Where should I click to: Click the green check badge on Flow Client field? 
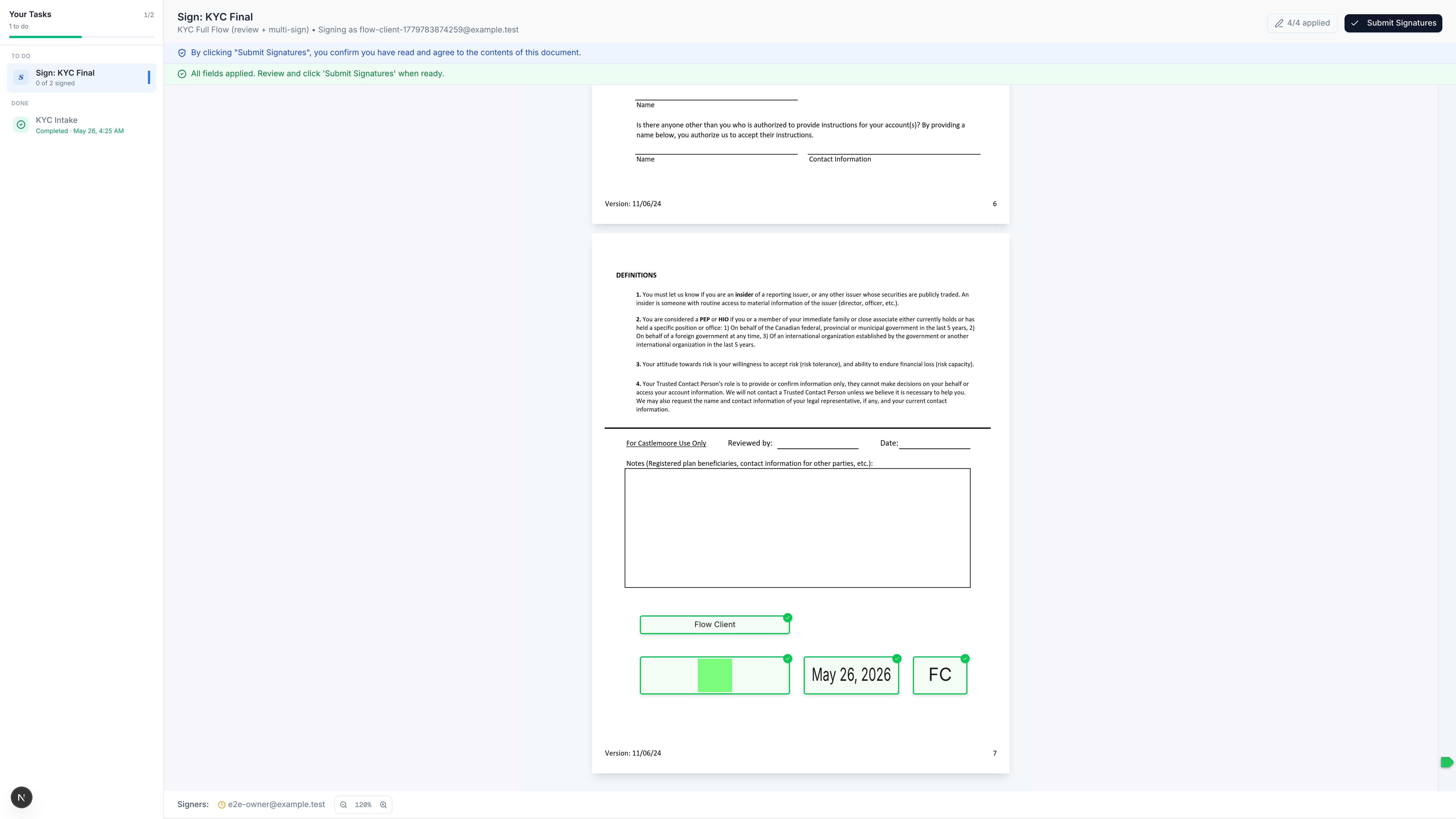pyautogui.click(x=787, y=617)
